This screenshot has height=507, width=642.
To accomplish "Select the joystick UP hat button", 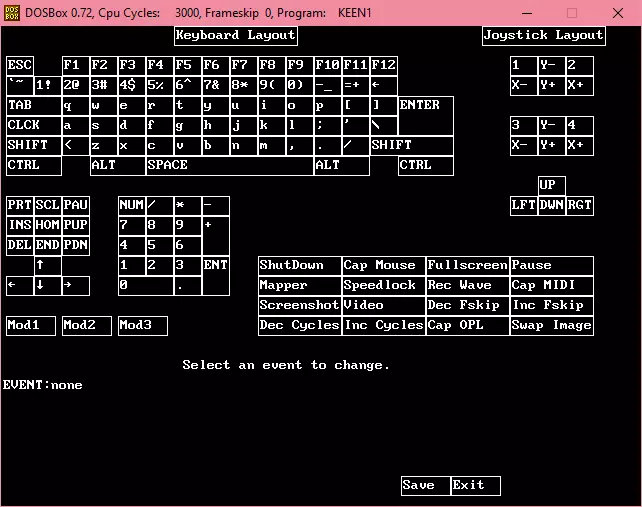I will [552, 186].
